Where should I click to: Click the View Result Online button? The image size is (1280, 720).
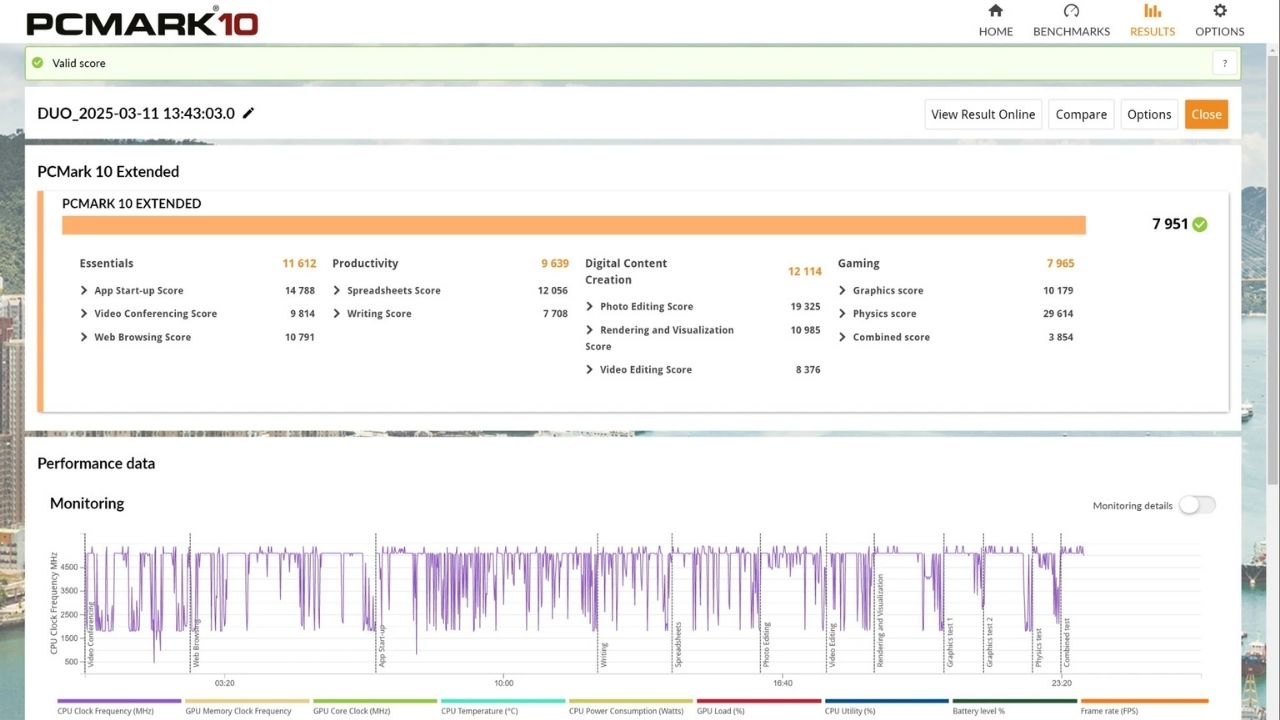[x=983, y=114]
